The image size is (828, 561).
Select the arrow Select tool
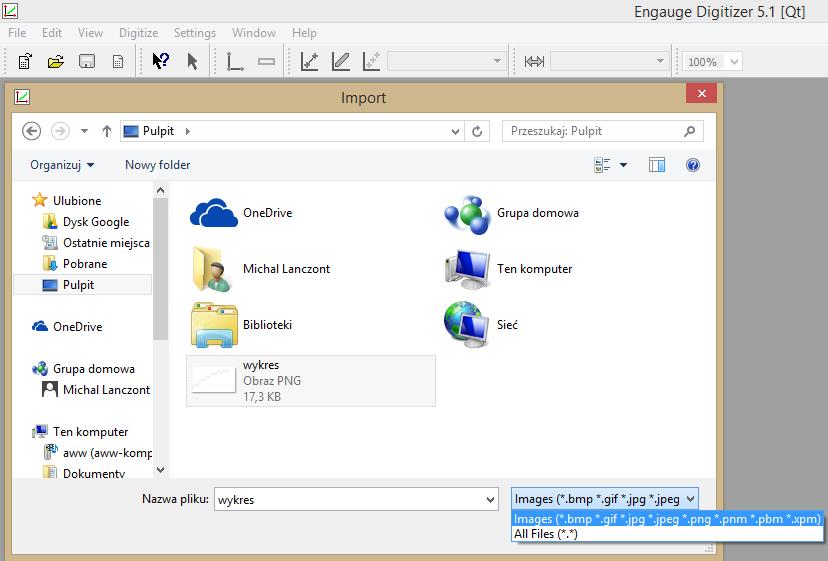tap(192, 61)
